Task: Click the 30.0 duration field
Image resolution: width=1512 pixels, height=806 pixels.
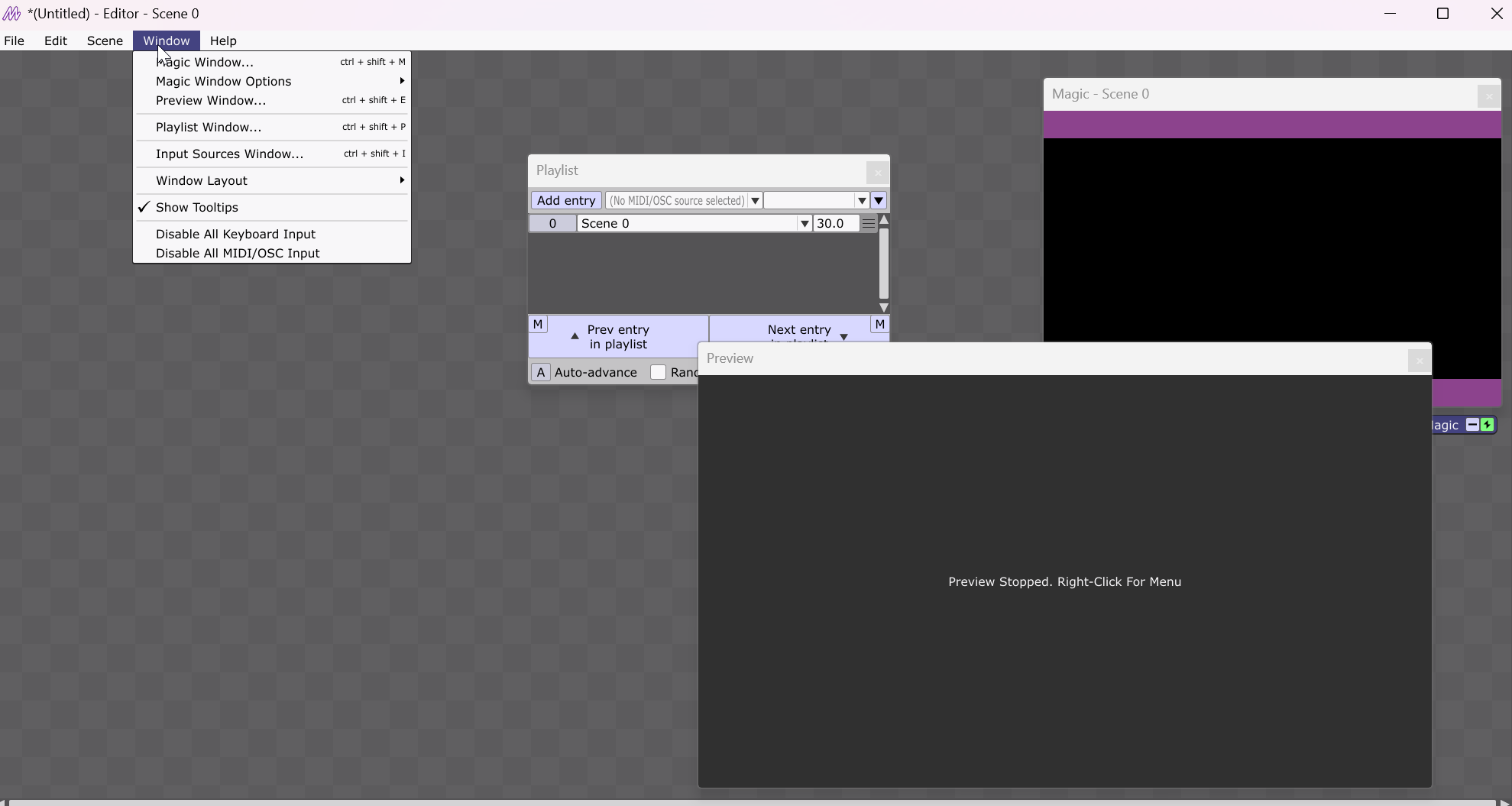Action: tap(837, 223)
